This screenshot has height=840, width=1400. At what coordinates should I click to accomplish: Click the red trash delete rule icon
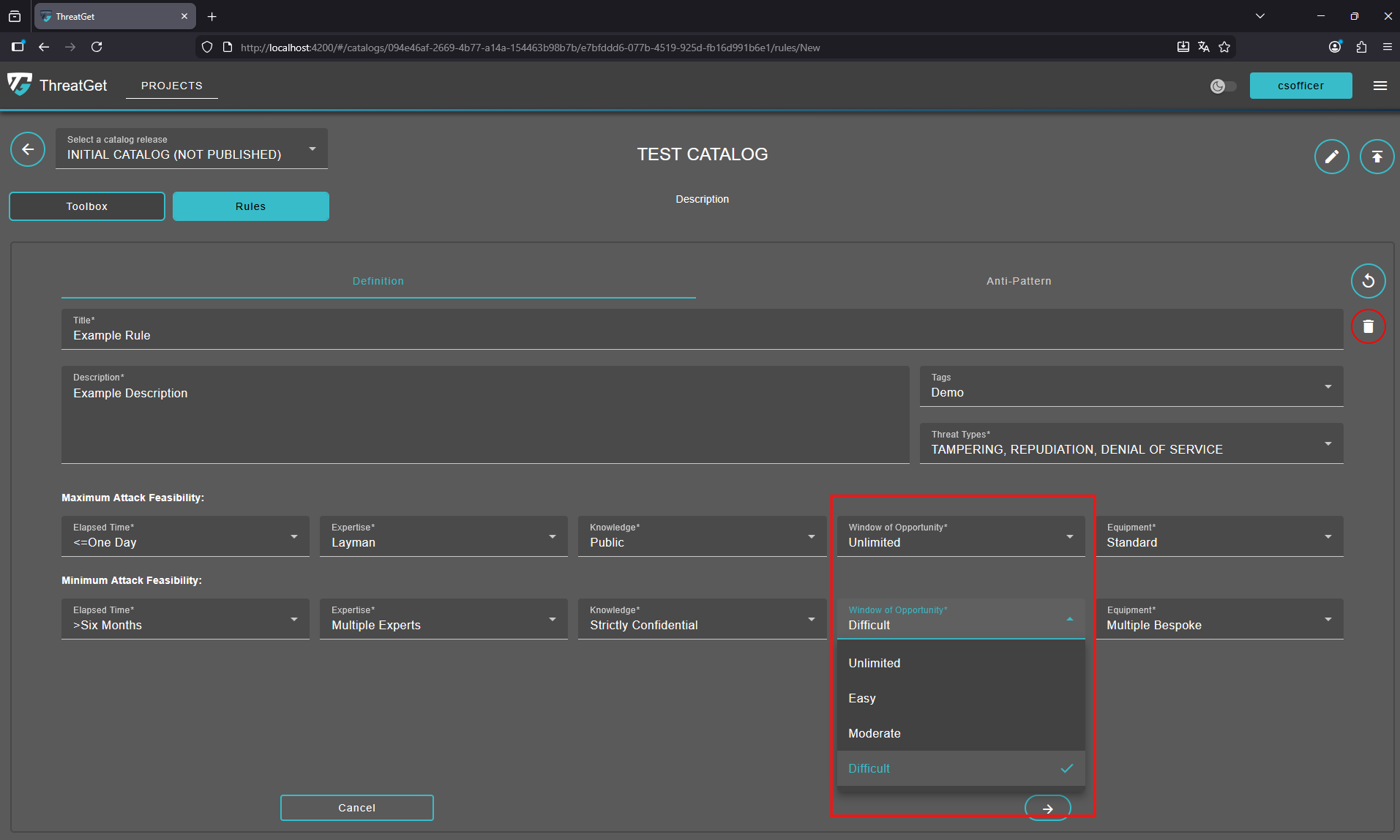pos(1368,326)
